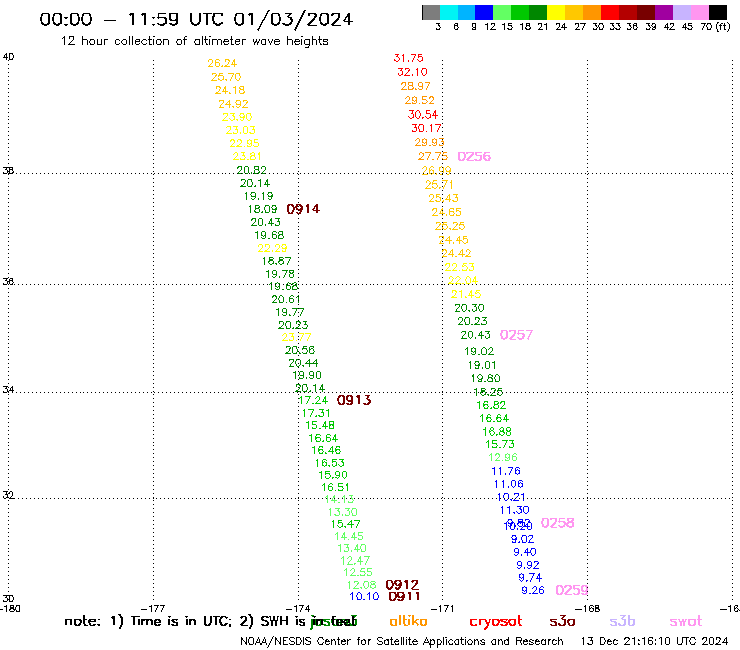Click the 30.54 wave height value
Screen dimensions: 740x650
click(x=422, y=114)
